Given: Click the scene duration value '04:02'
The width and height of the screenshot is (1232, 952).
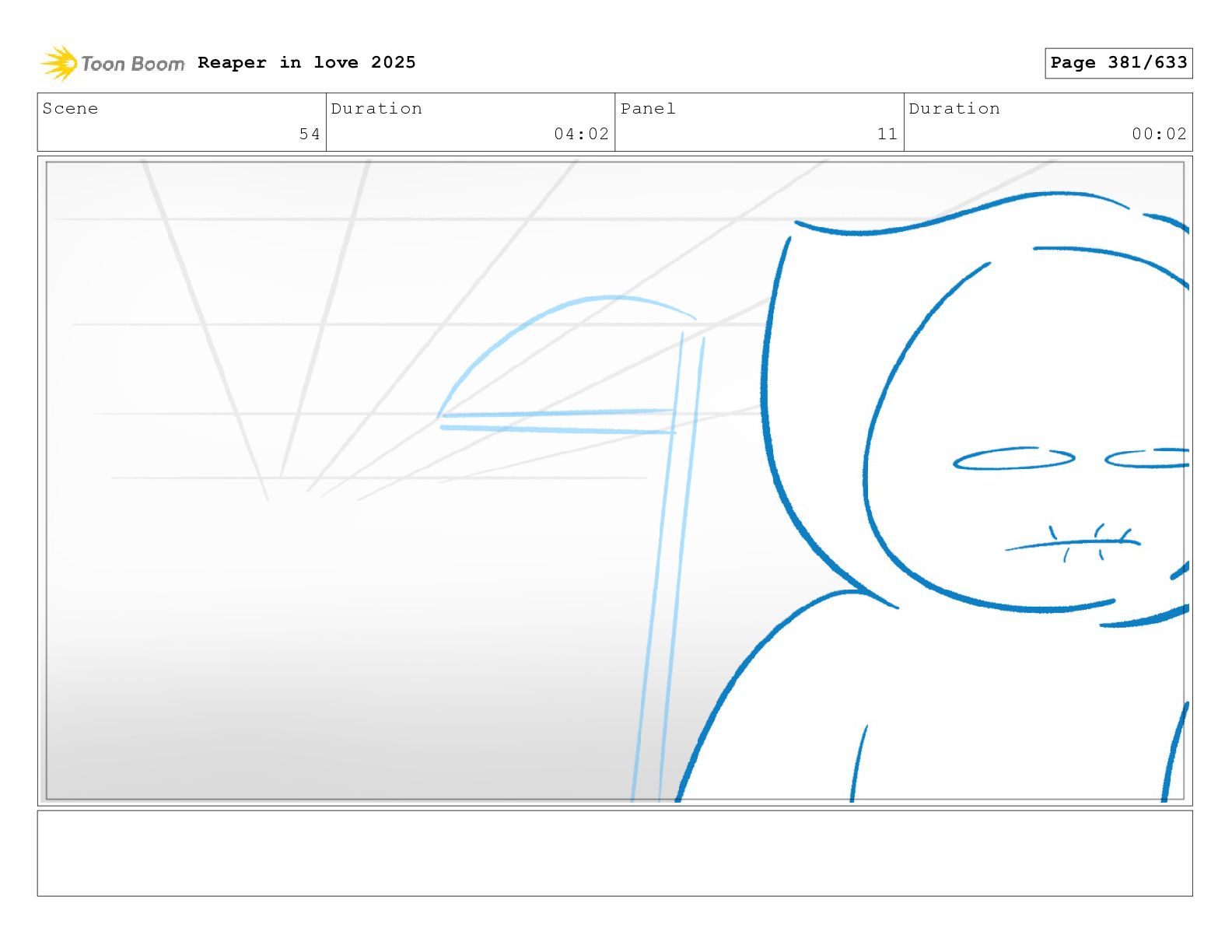Looking at the screenshot, I should [x=581, y=134].
